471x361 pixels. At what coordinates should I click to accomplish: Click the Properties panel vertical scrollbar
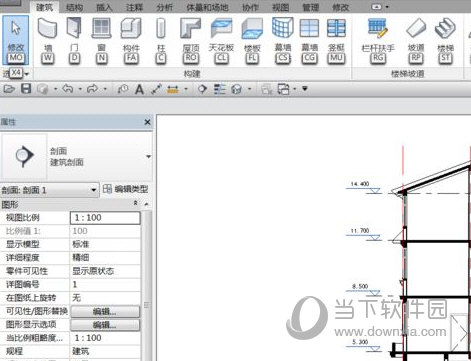(x=147, y=285)
